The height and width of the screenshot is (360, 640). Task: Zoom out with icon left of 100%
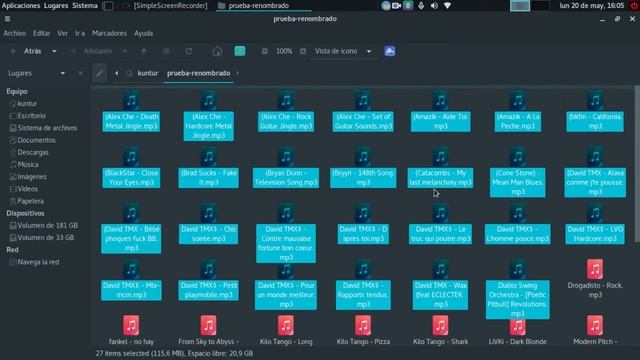tap(264, 51)
